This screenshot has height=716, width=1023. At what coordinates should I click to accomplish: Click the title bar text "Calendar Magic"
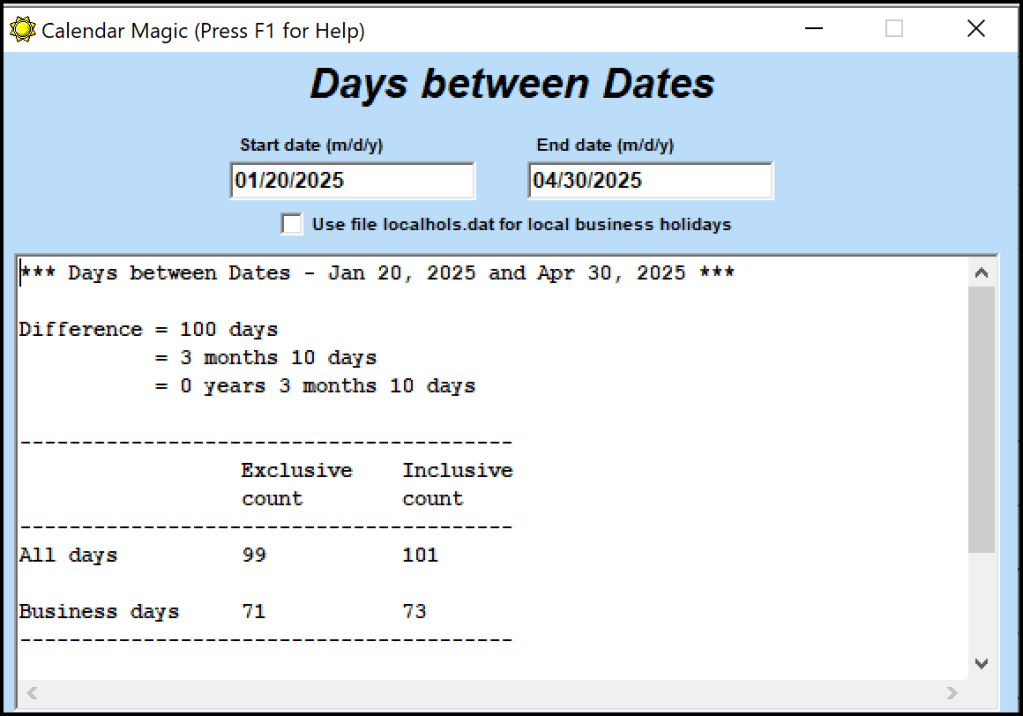pos(202,30)
